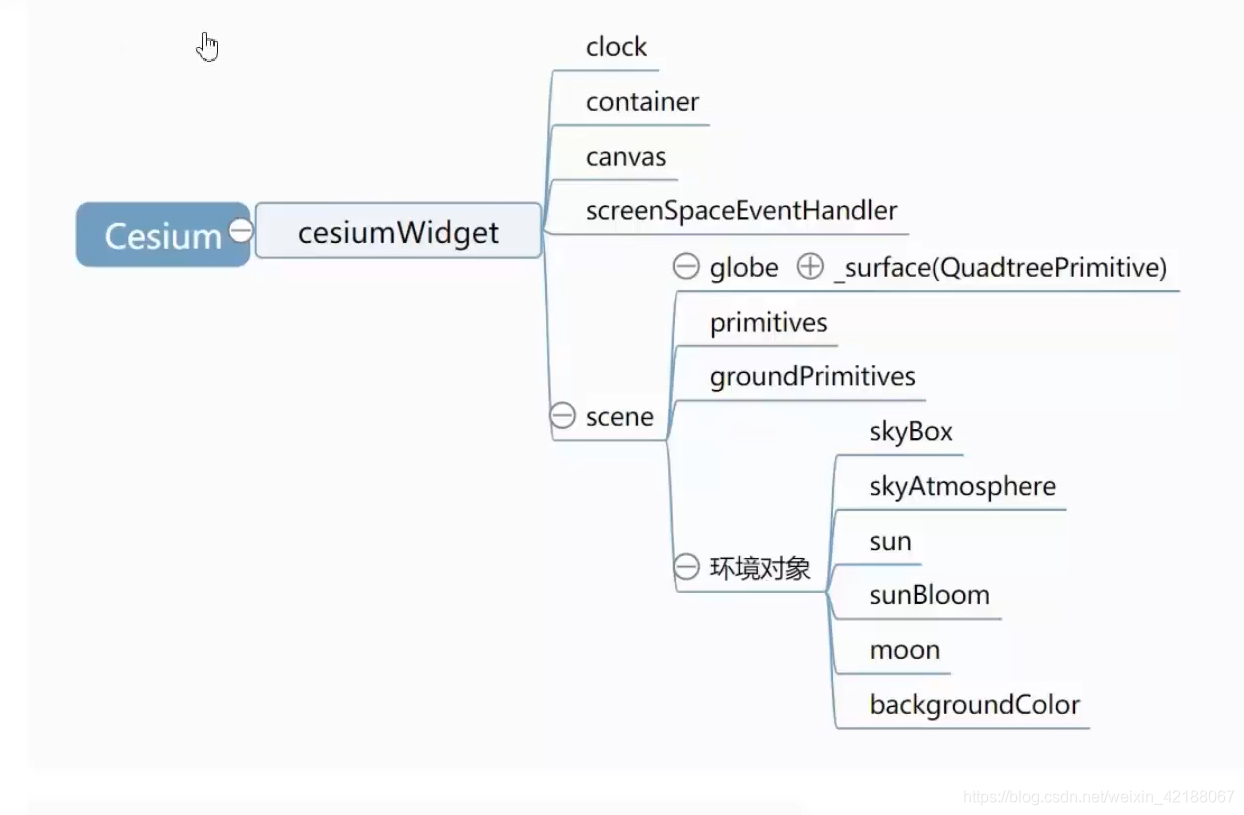Screen dimensions: 1244x815
Task: Collapse the Cesium root node
Action: [x=240, y=230]
